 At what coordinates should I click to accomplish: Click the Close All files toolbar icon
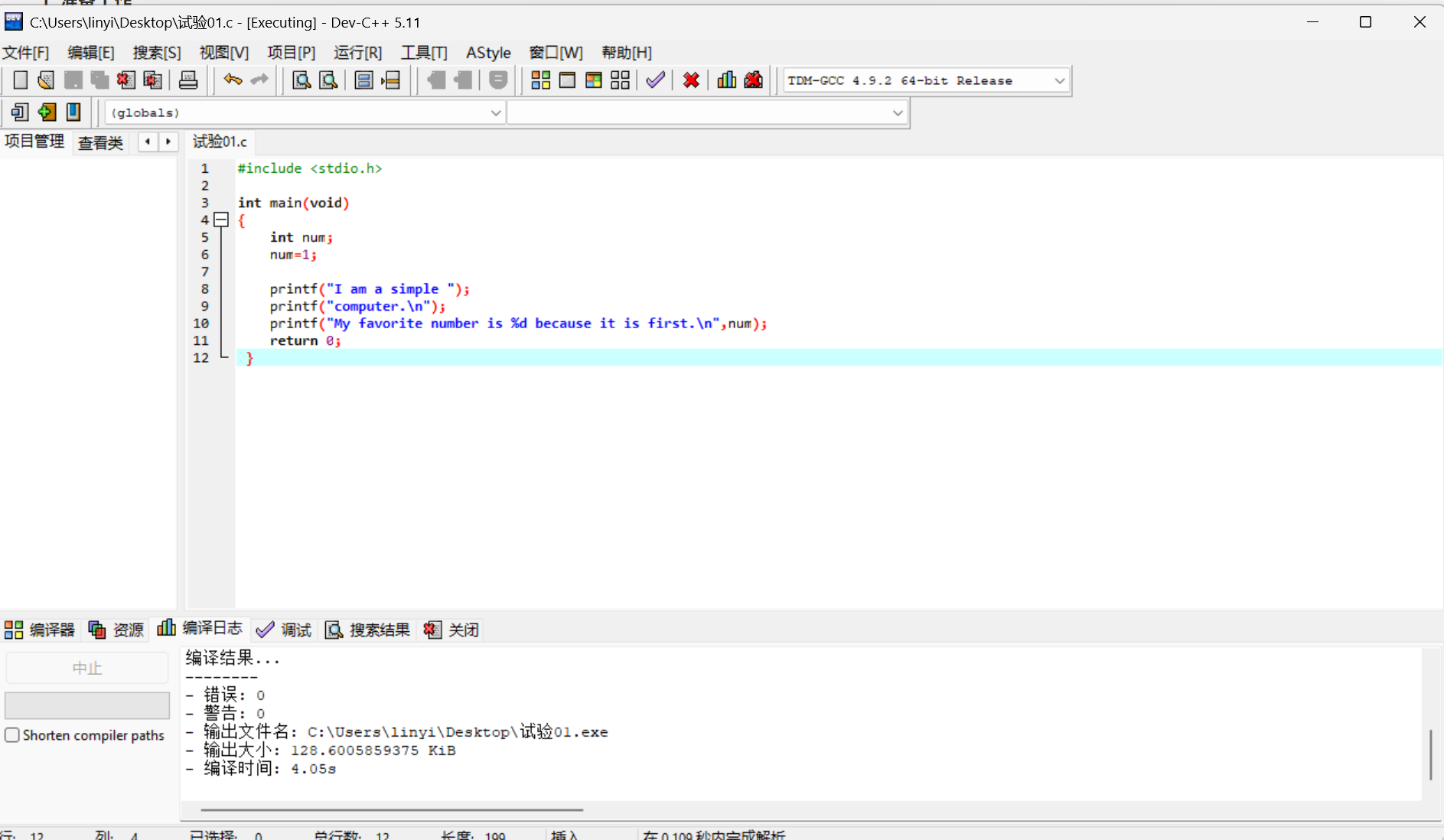coord(153,80)
